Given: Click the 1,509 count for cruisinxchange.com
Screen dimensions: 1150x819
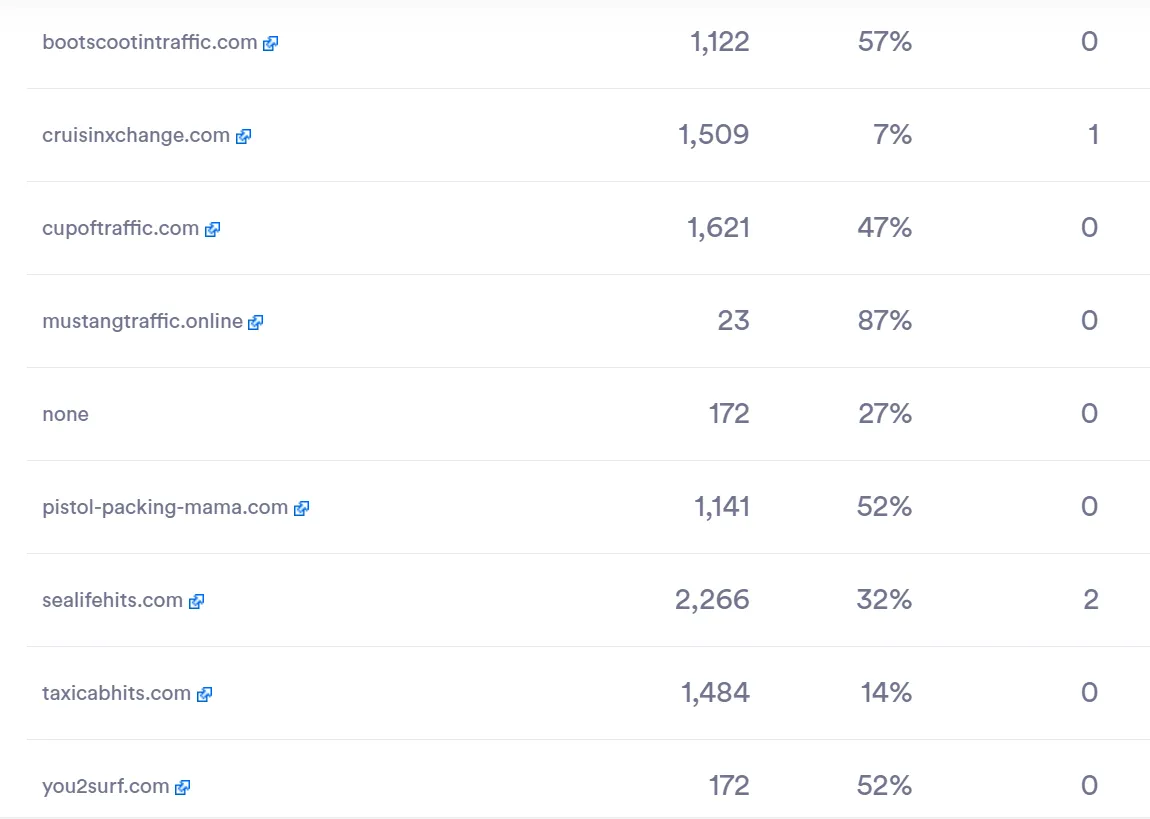Looking at the screenshot, I should pos(714,134).
